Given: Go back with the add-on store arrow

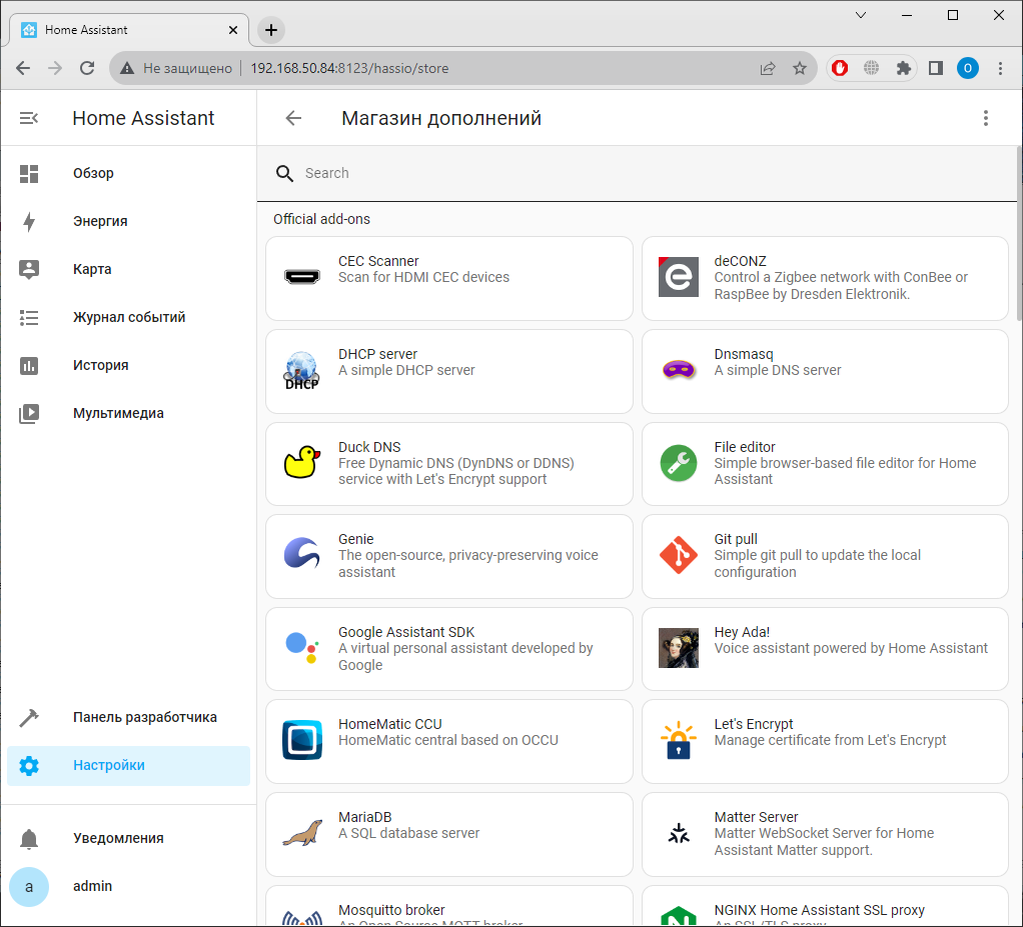Looking at the screenshot, I should click(294, 118).
